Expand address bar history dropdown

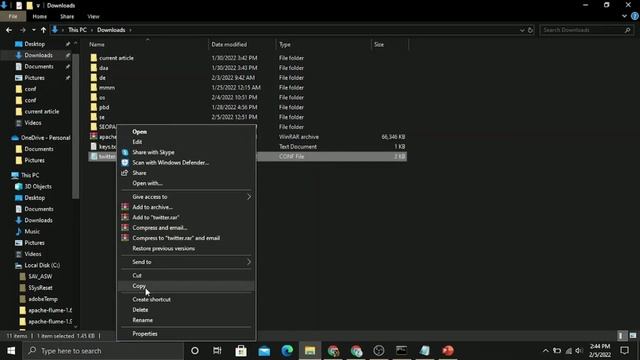[522, 30]
